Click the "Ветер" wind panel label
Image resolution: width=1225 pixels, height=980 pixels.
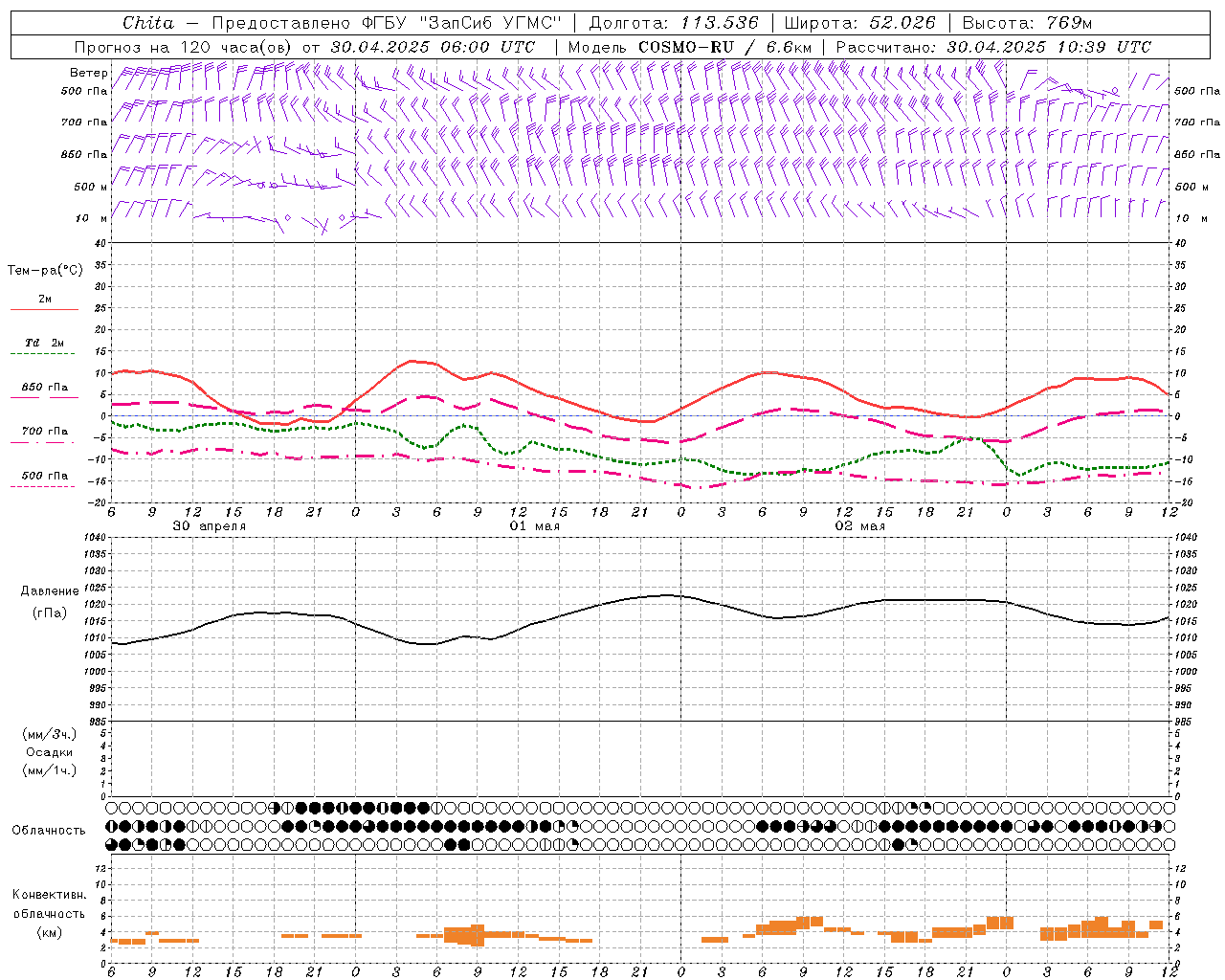tap(88, 73)
